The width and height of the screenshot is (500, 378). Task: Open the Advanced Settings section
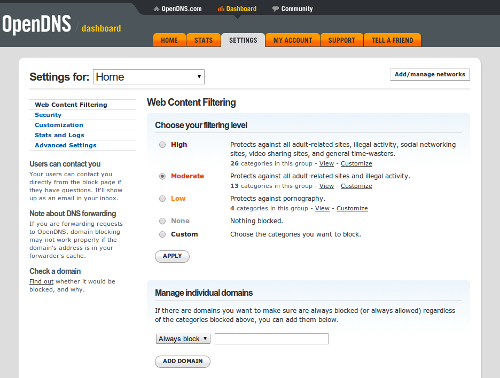(65, 145)
